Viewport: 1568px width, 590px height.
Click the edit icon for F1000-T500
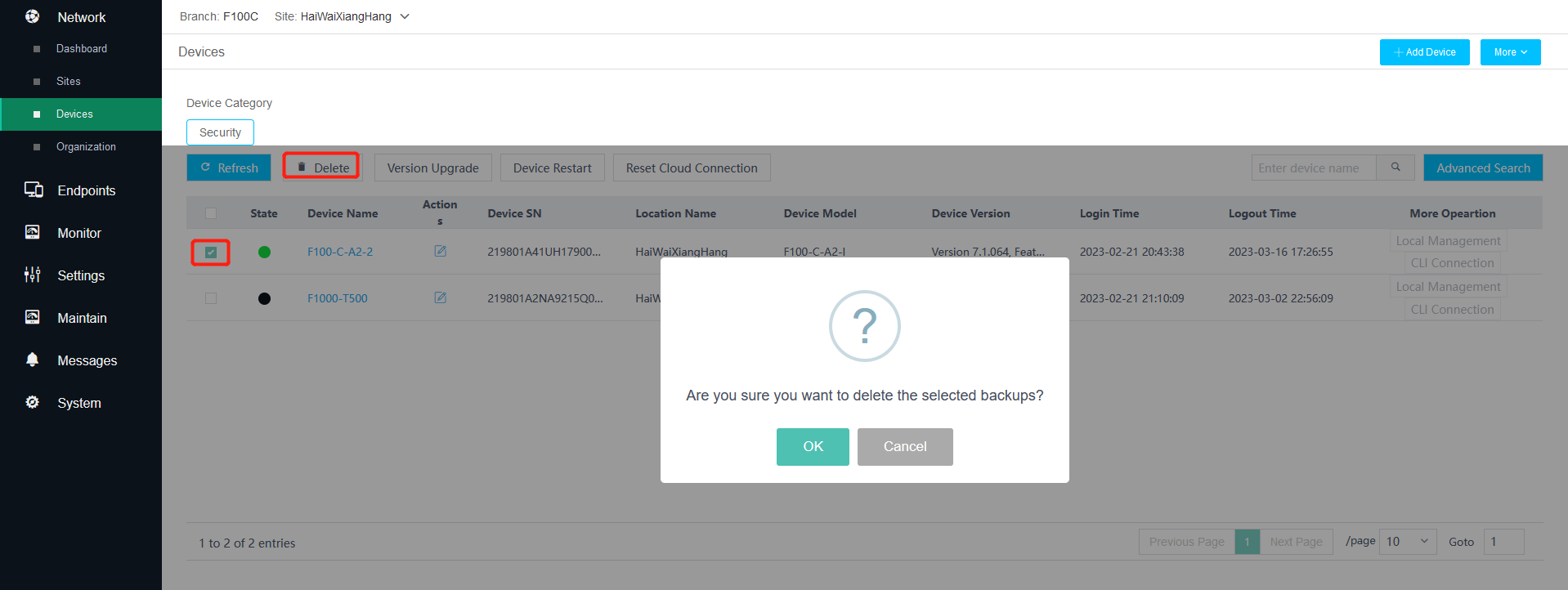(440, 297)
